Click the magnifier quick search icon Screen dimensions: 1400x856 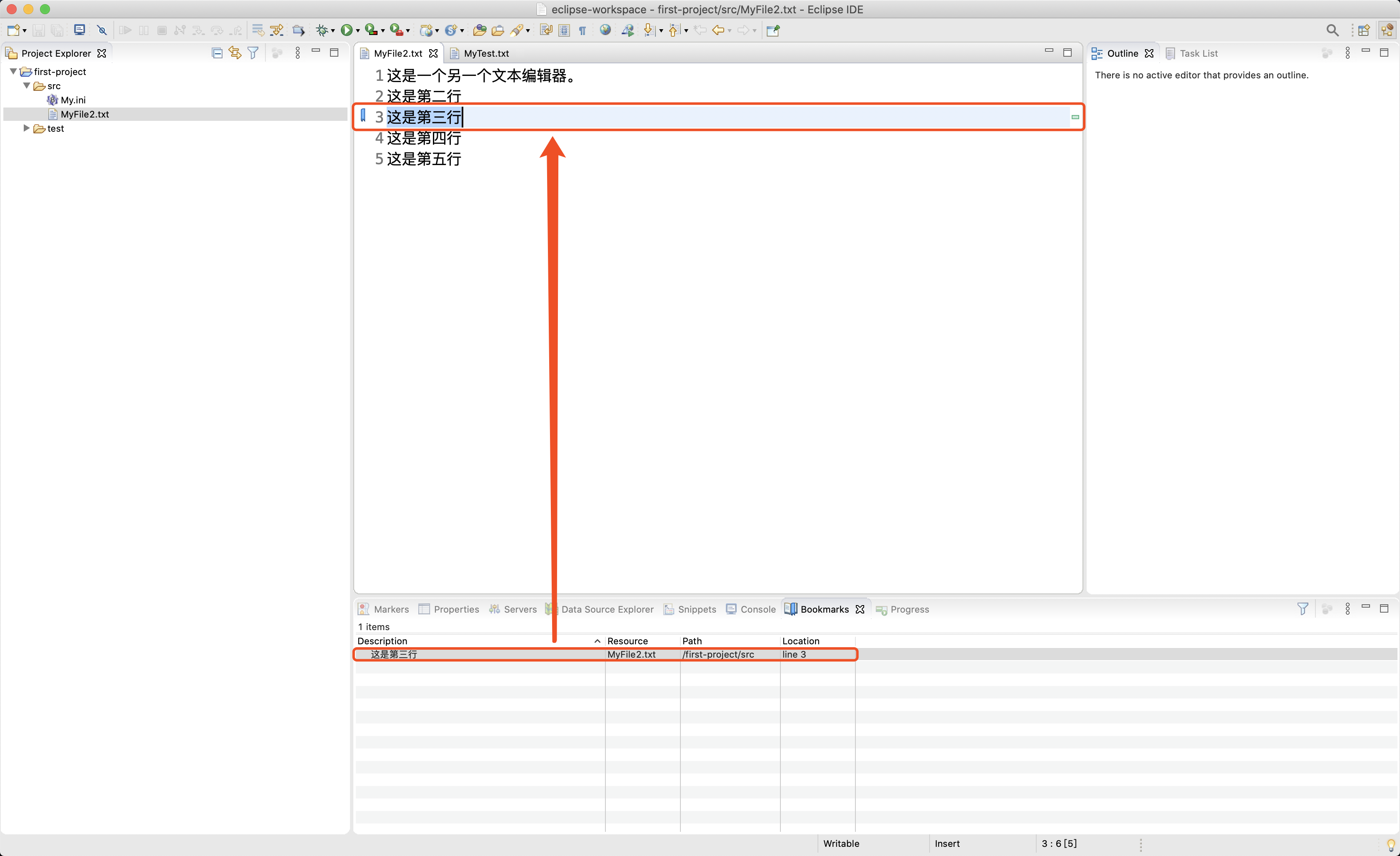(1332, 30)
